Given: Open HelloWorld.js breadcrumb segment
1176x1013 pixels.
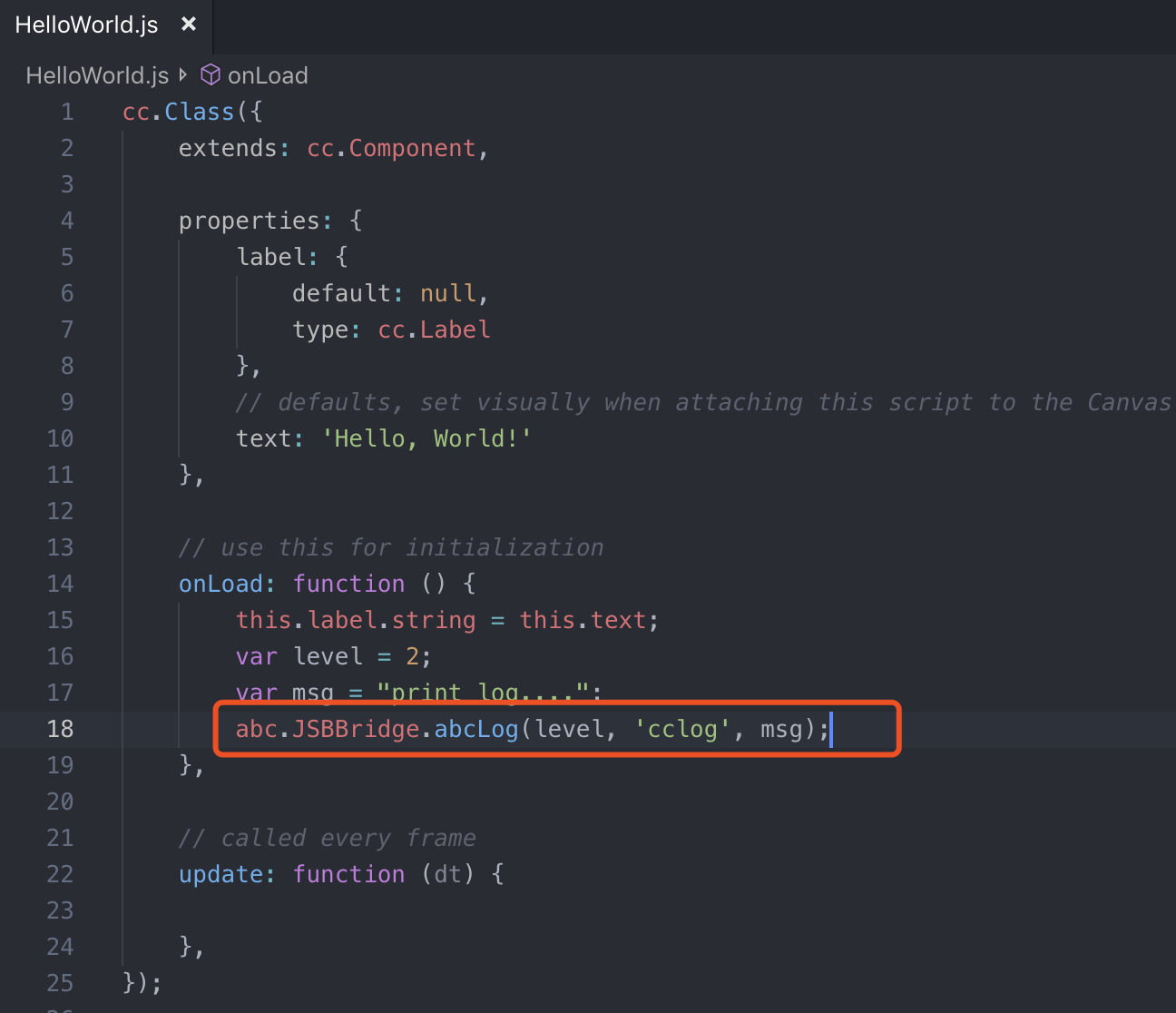Looking at the screenshot, I should click(x=97, y=75).
